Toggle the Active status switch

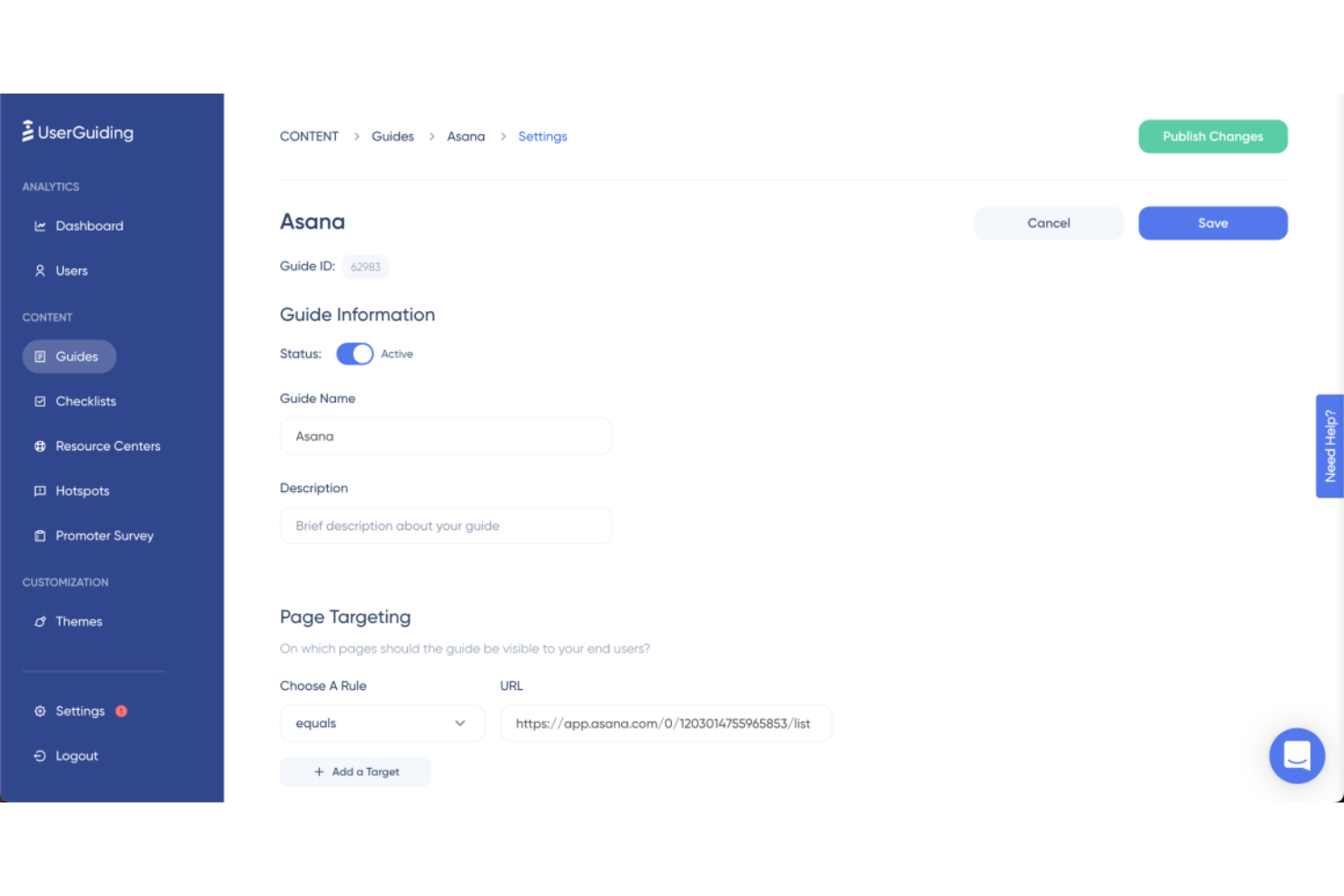355,354
